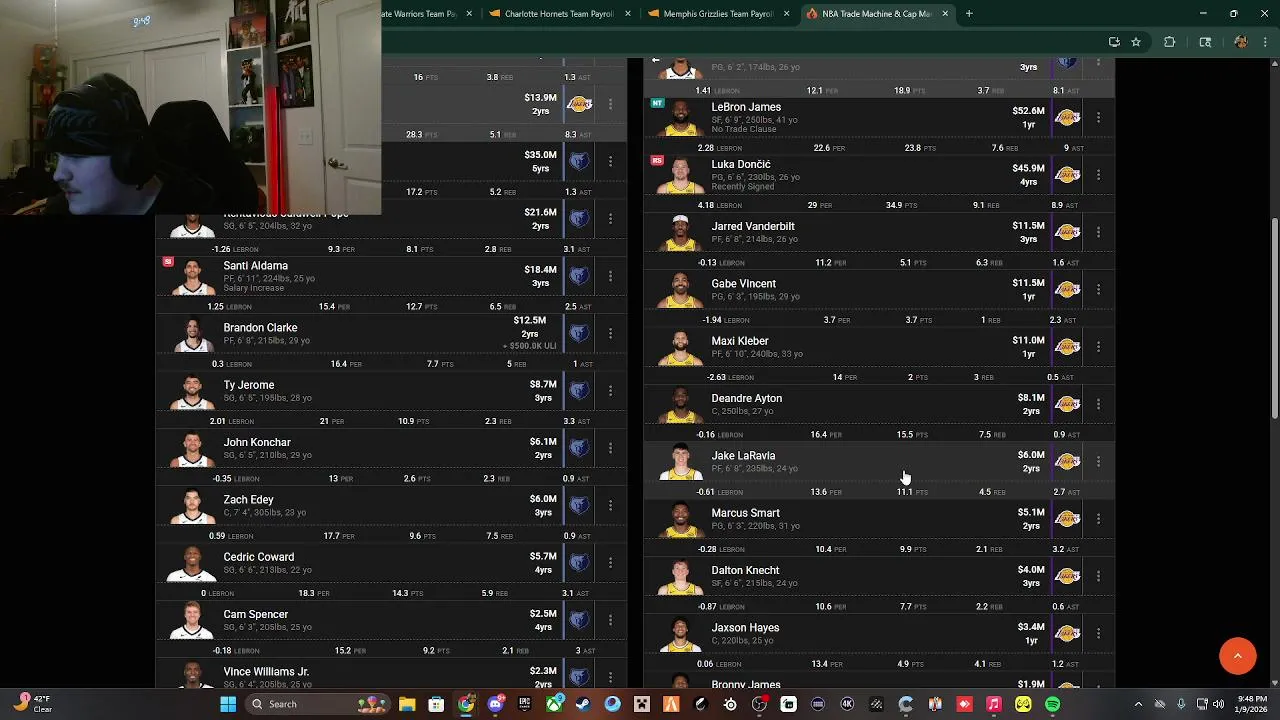Switch to the Memphis Grizzlies Team Payroll tab
The image size is (1280, 720).
click(x=719, y=14)
